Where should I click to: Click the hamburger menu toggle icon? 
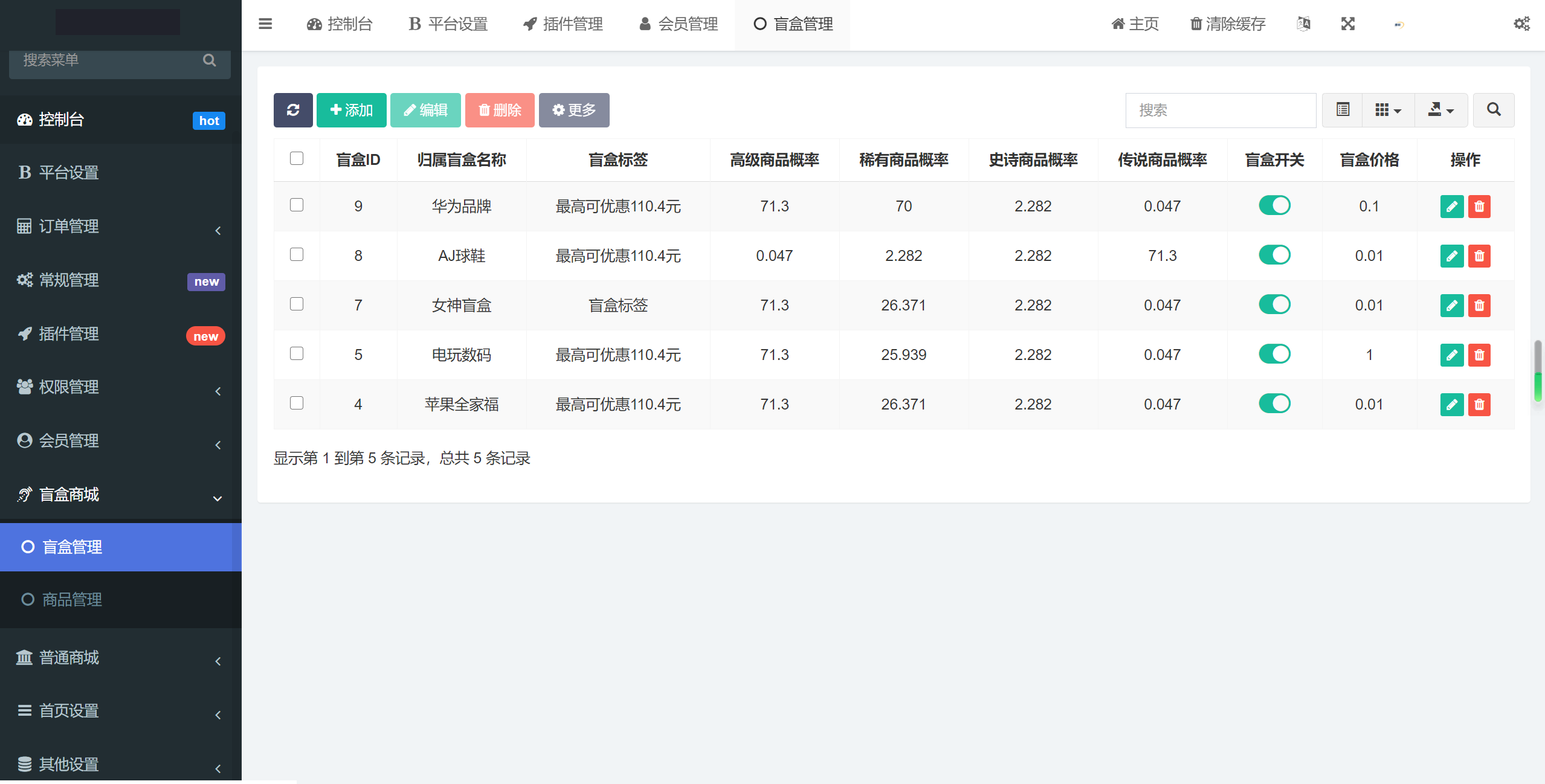click(x=265, y=24)
